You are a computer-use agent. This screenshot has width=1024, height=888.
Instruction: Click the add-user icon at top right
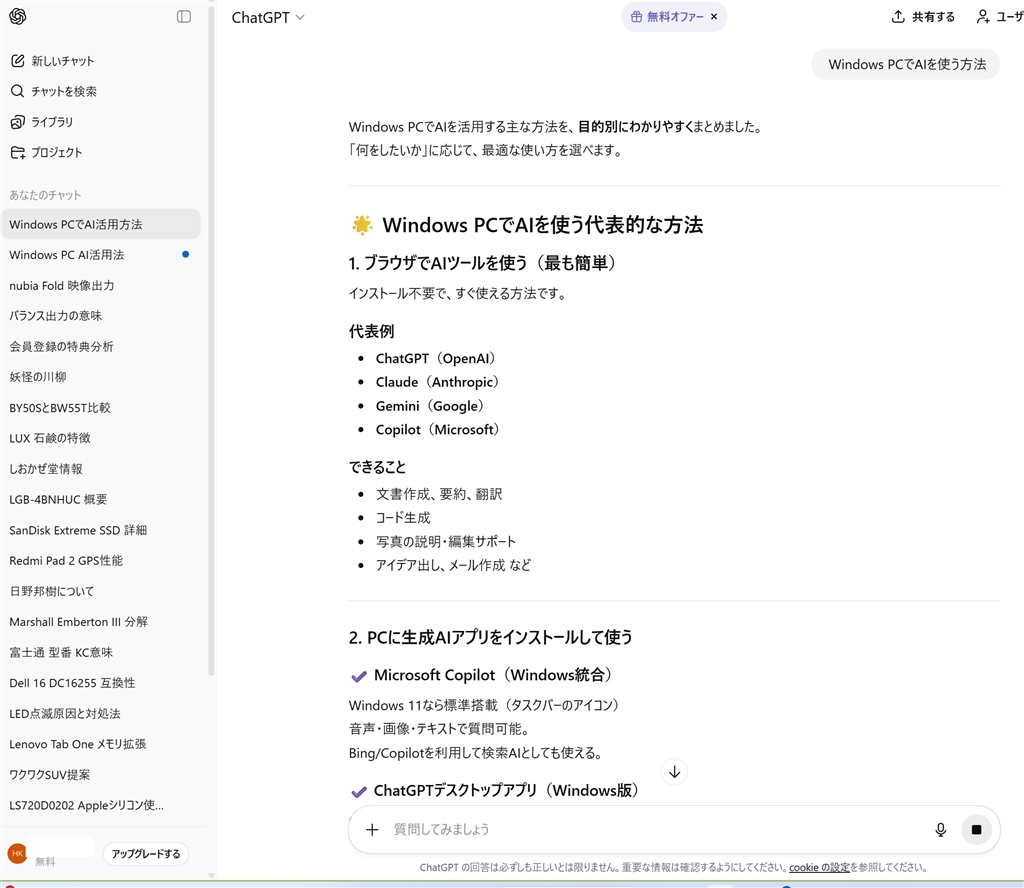click(x=983, y=17)
